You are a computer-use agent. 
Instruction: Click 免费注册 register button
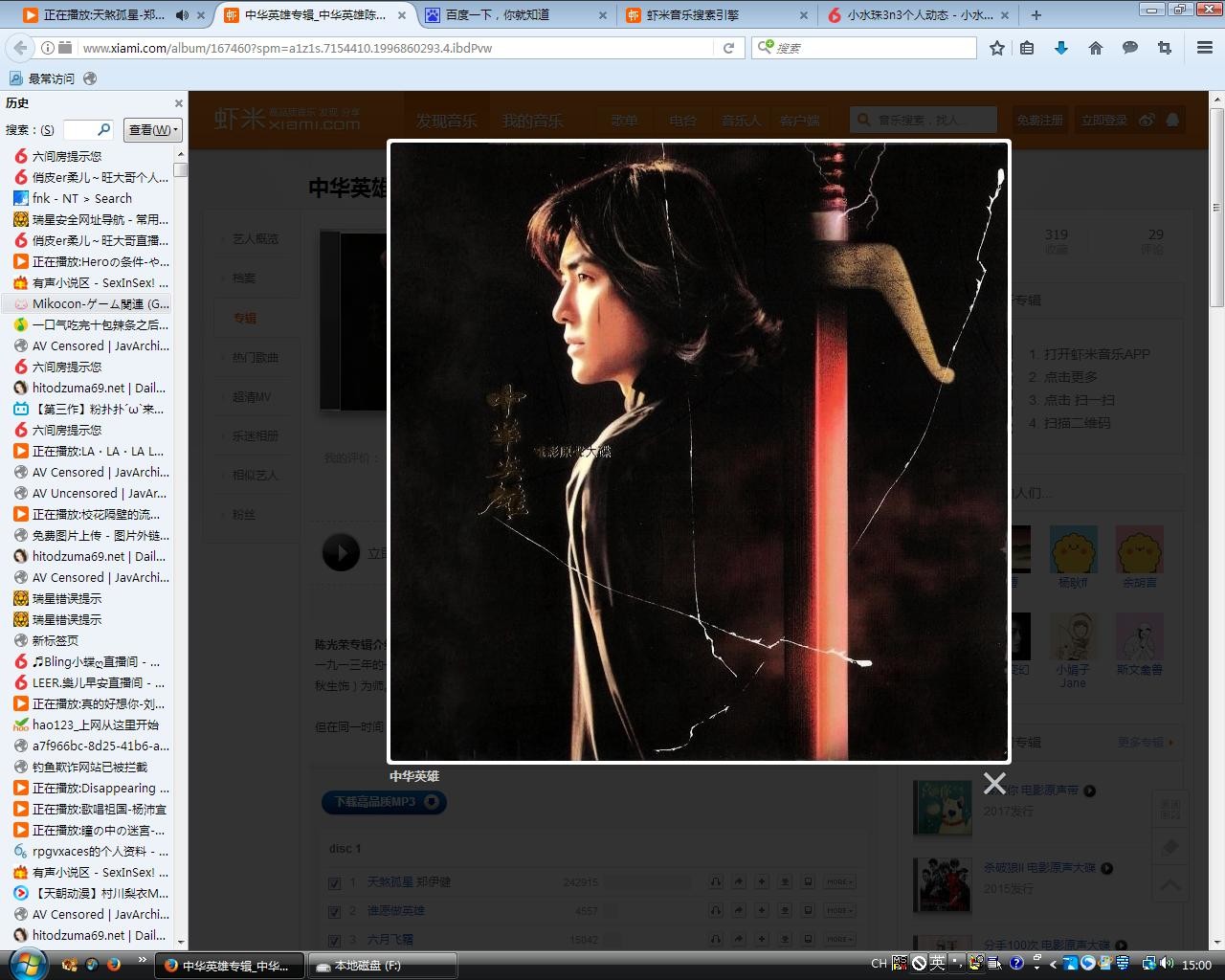click(x=1040, y=120)
